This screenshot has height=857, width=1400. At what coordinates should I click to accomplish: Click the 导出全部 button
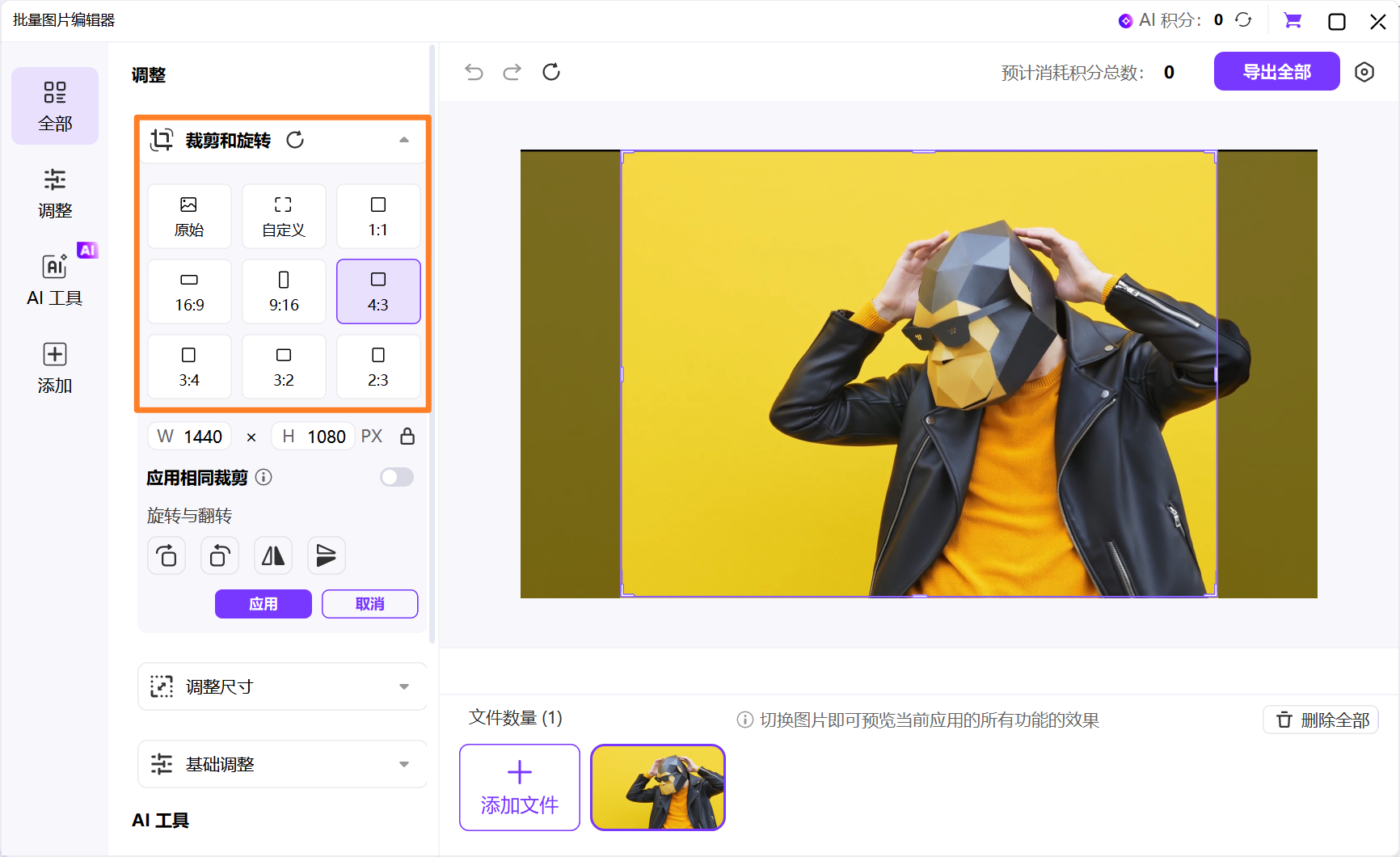point(1276,72)
